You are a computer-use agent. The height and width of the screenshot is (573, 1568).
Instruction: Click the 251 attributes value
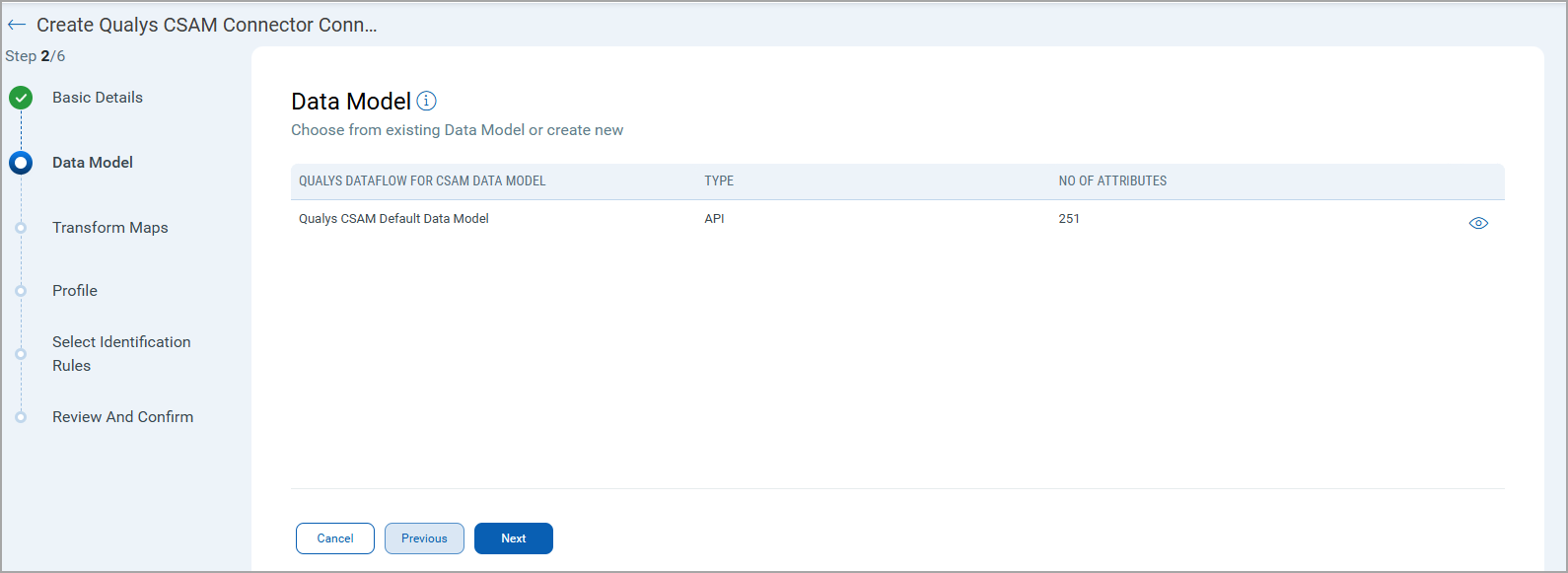[1069, 219]
